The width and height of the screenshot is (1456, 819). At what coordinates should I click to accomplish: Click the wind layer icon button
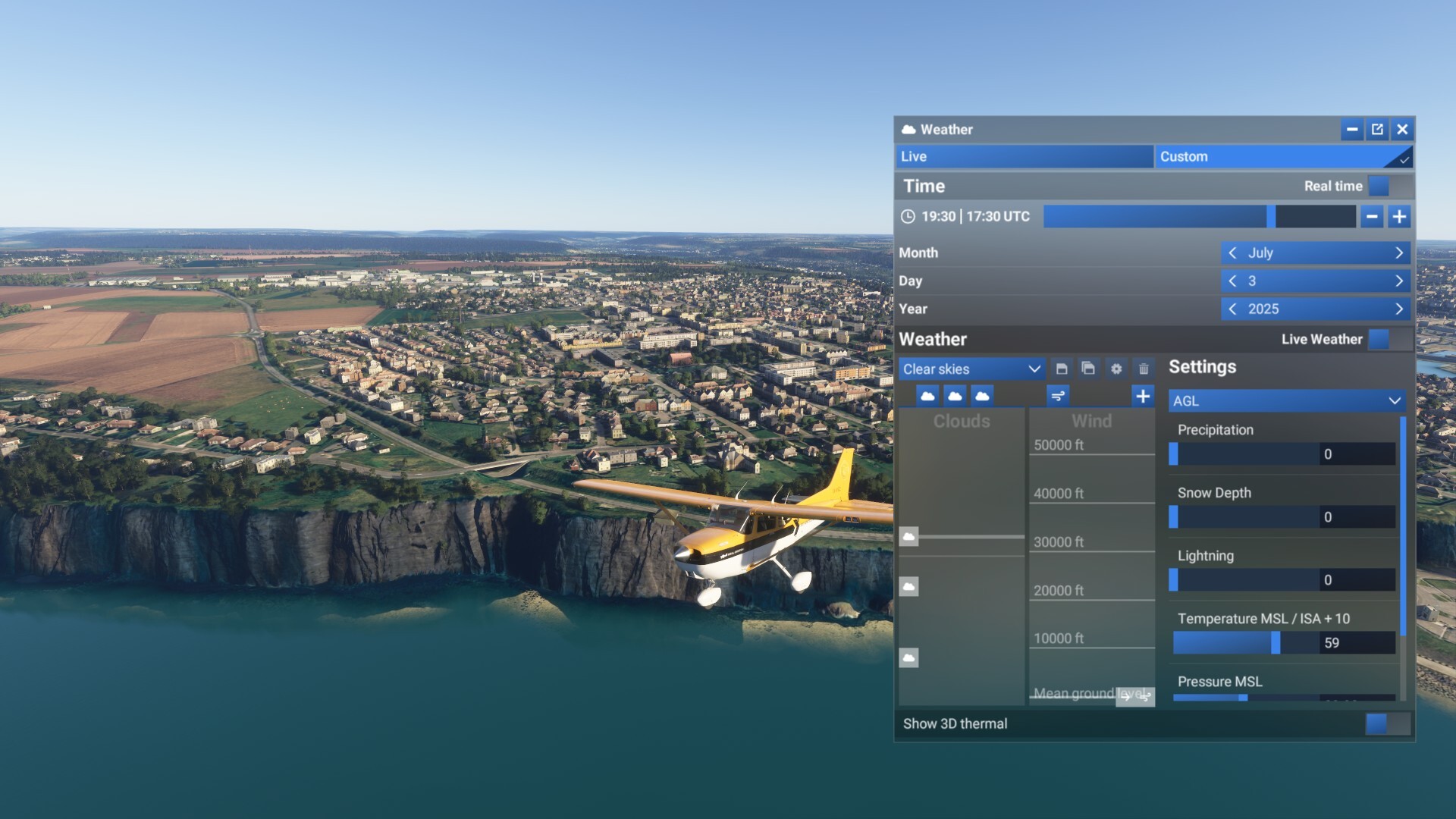[x=1058, y=396]
